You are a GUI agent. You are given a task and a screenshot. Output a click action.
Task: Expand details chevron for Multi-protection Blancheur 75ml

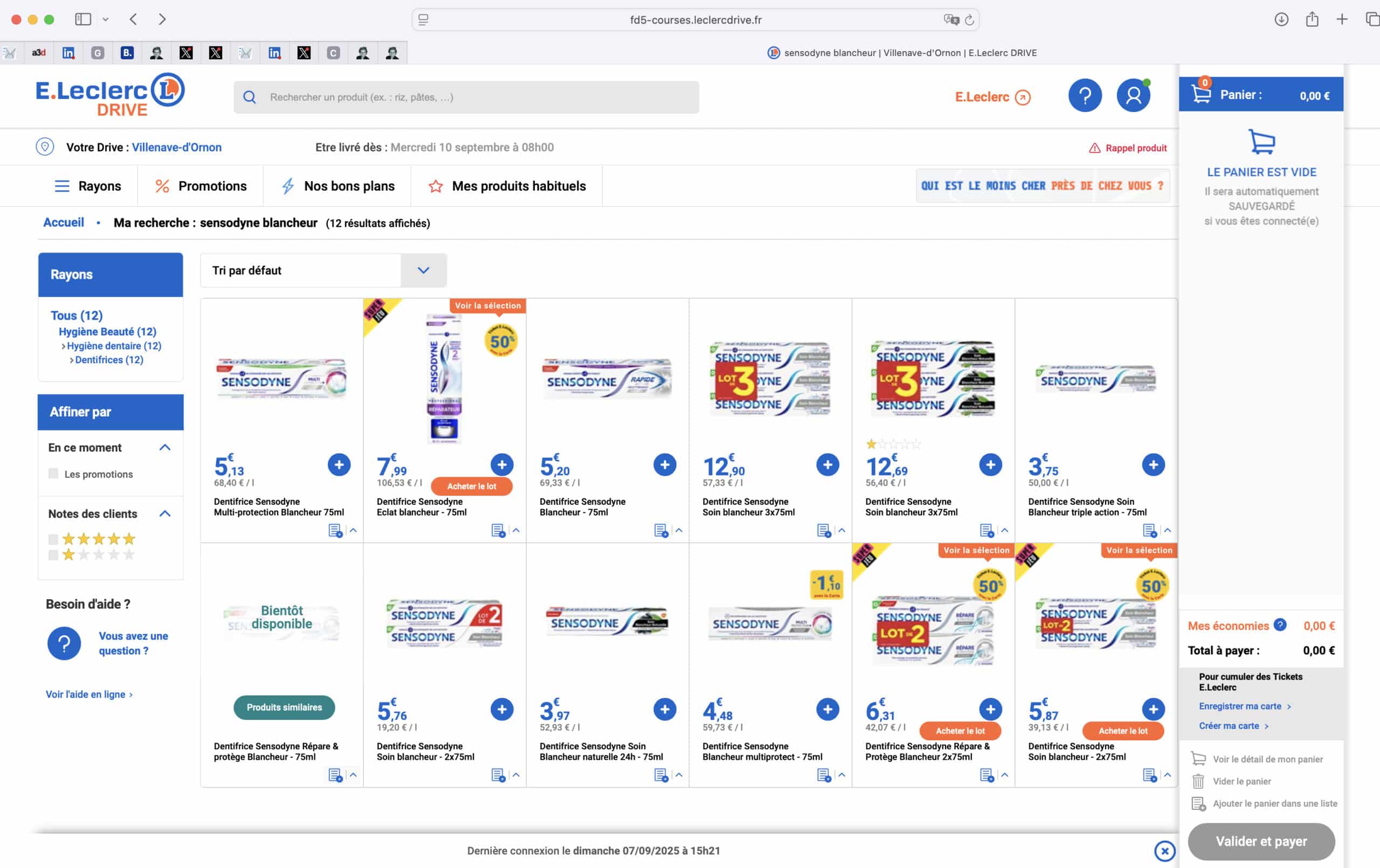[x=353, y=531]
